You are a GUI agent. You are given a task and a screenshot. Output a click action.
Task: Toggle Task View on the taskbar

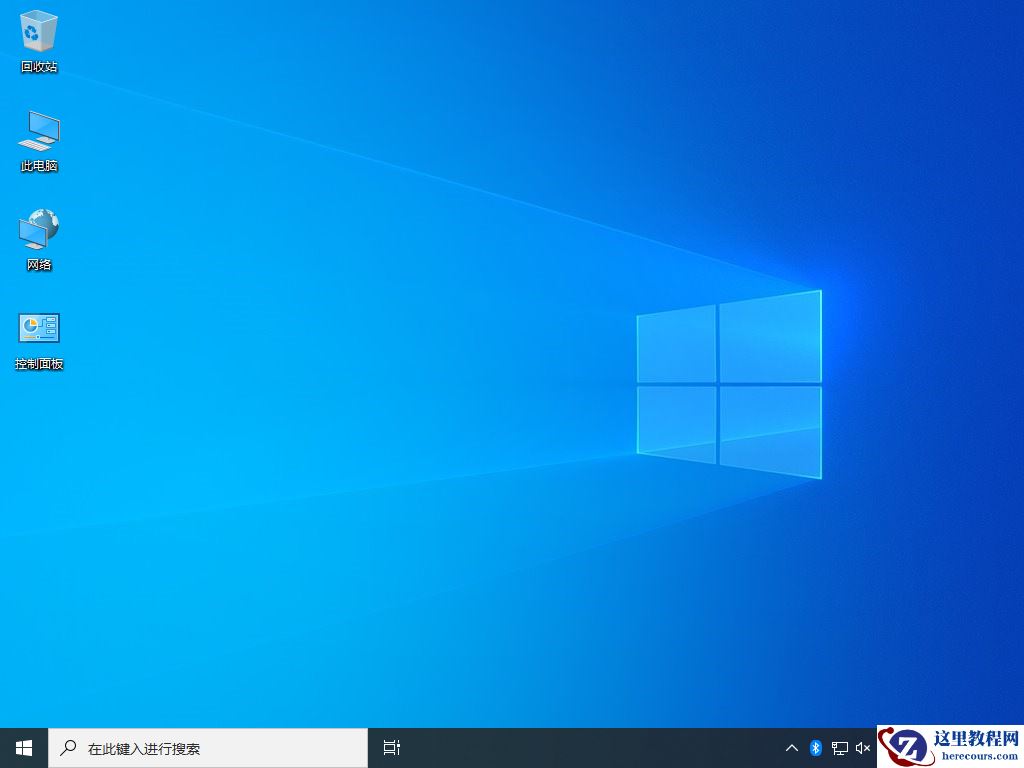(x=390, y=747)
